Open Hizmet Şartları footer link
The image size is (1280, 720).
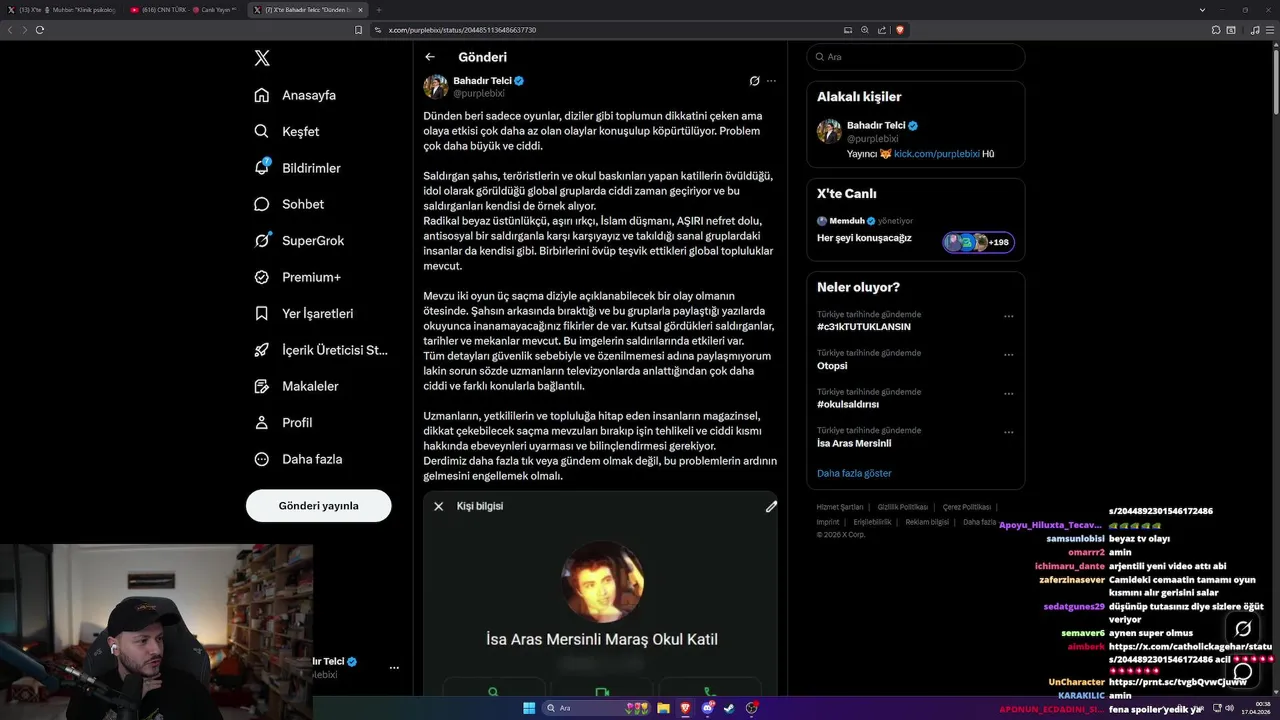coord(839,507)
